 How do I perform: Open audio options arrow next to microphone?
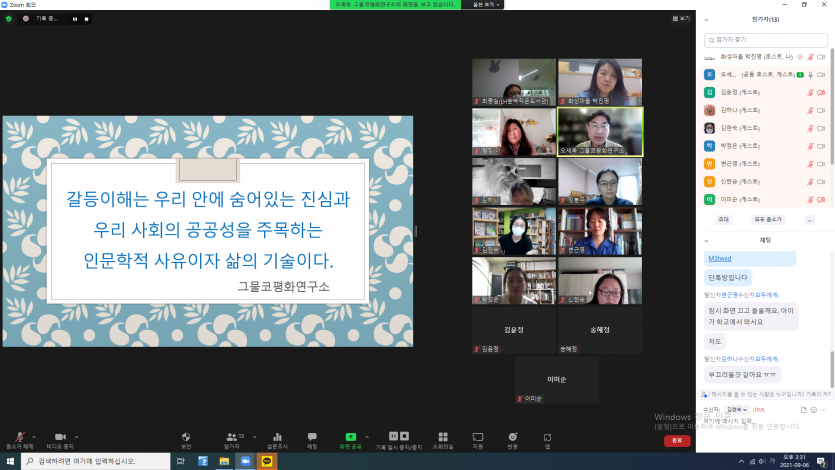(x=34, y=437)
